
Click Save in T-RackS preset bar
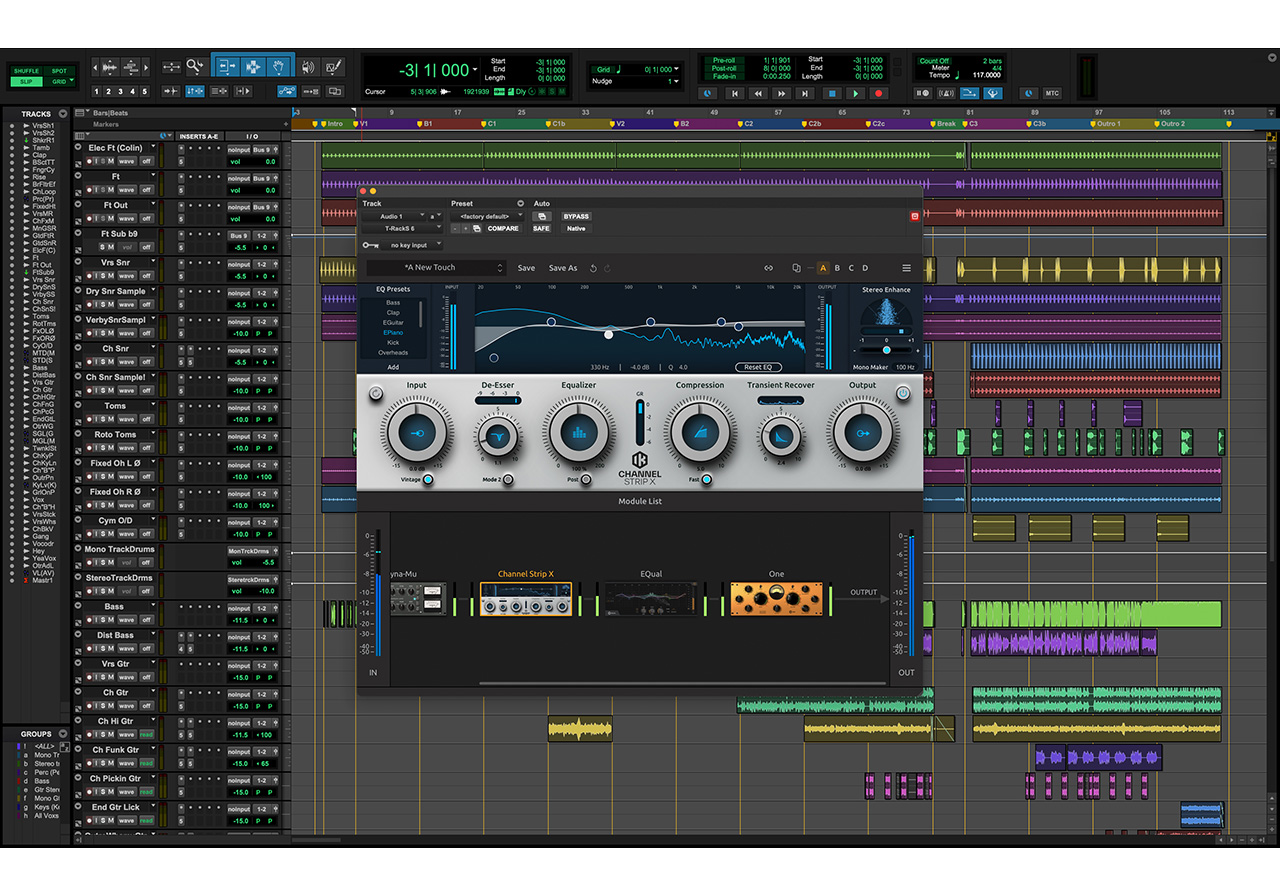(x=526, y=268)
